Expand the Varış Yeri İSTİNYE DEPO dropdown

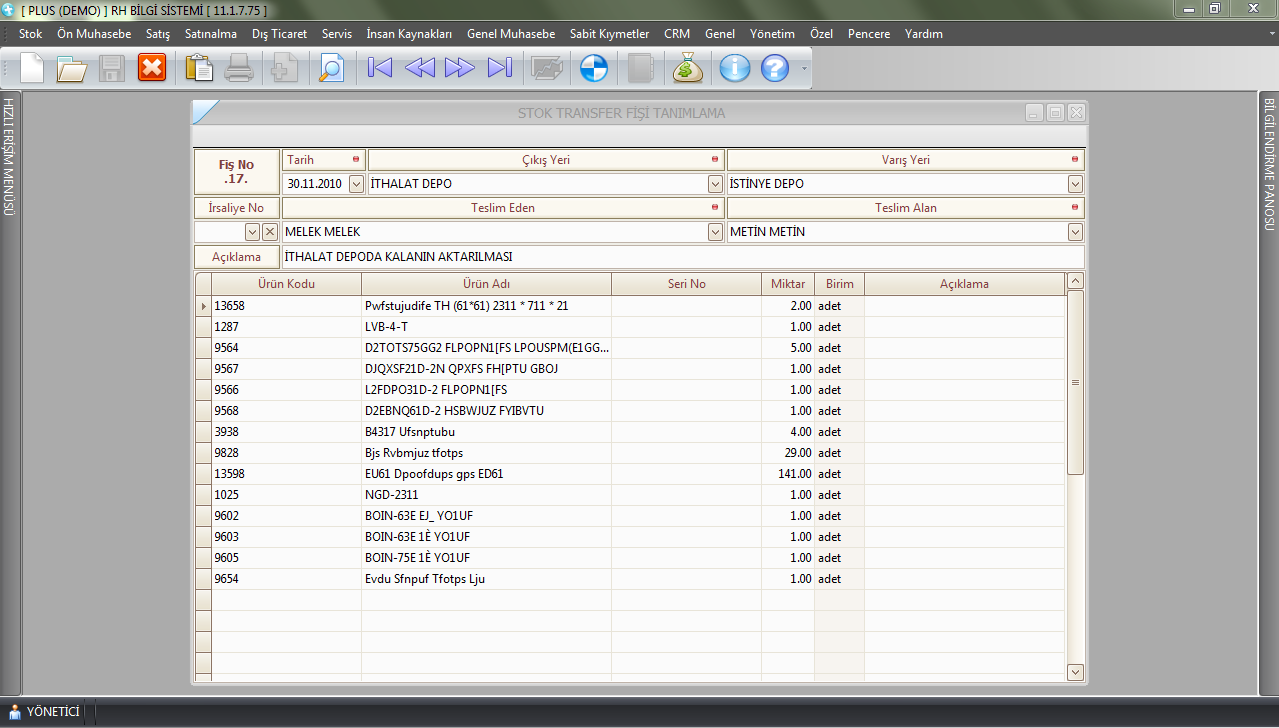pos(1075,184)
